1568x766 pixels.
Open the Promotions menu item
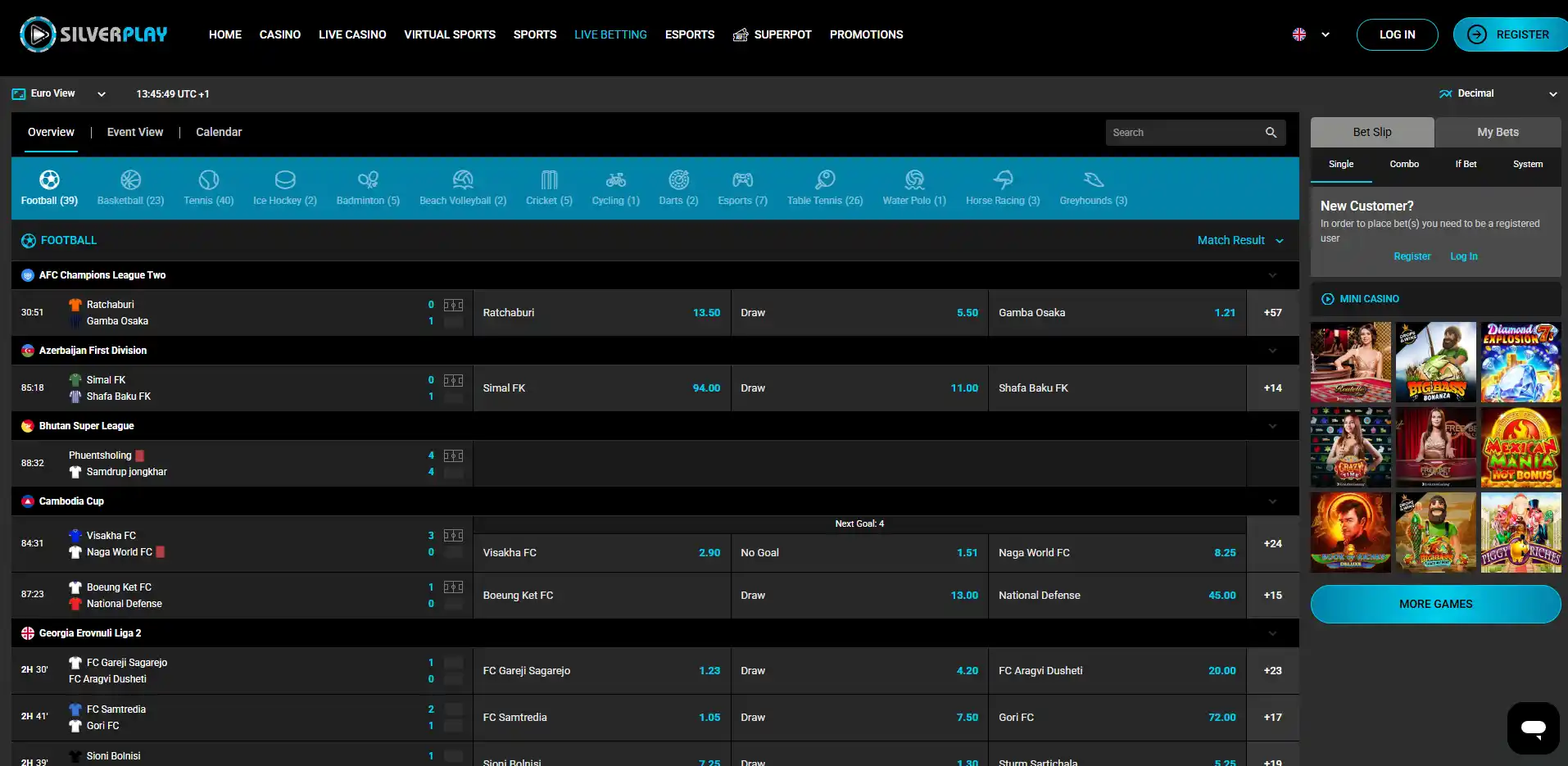click(866, 34)
